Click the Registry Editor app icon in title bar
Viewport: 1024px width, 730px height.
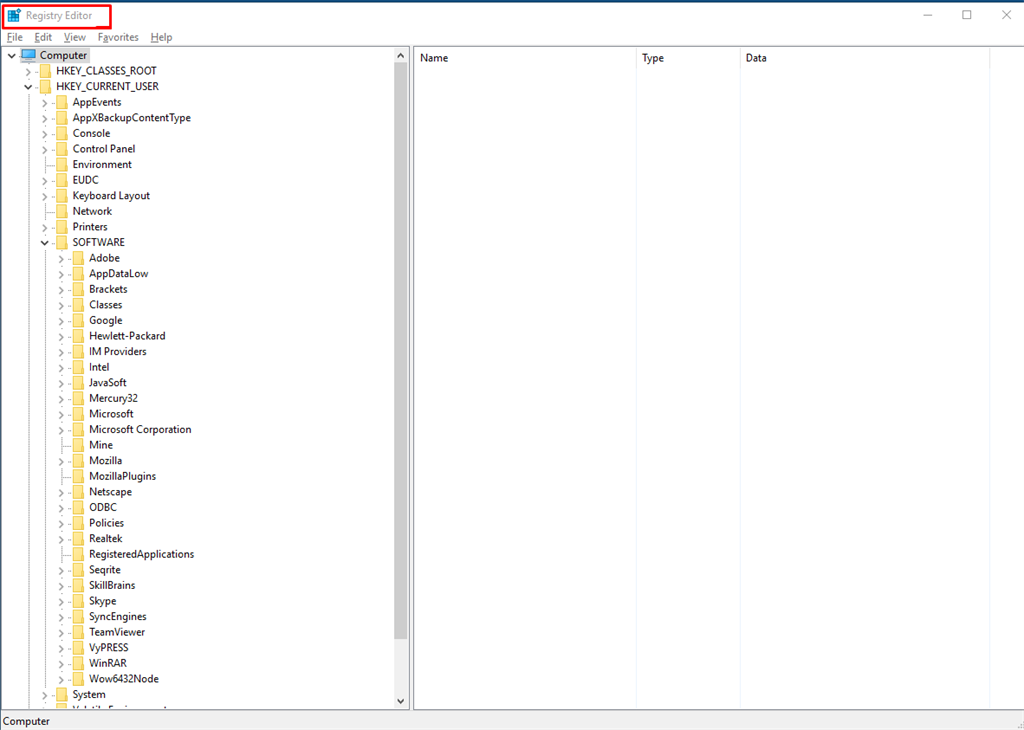point(14,15)
